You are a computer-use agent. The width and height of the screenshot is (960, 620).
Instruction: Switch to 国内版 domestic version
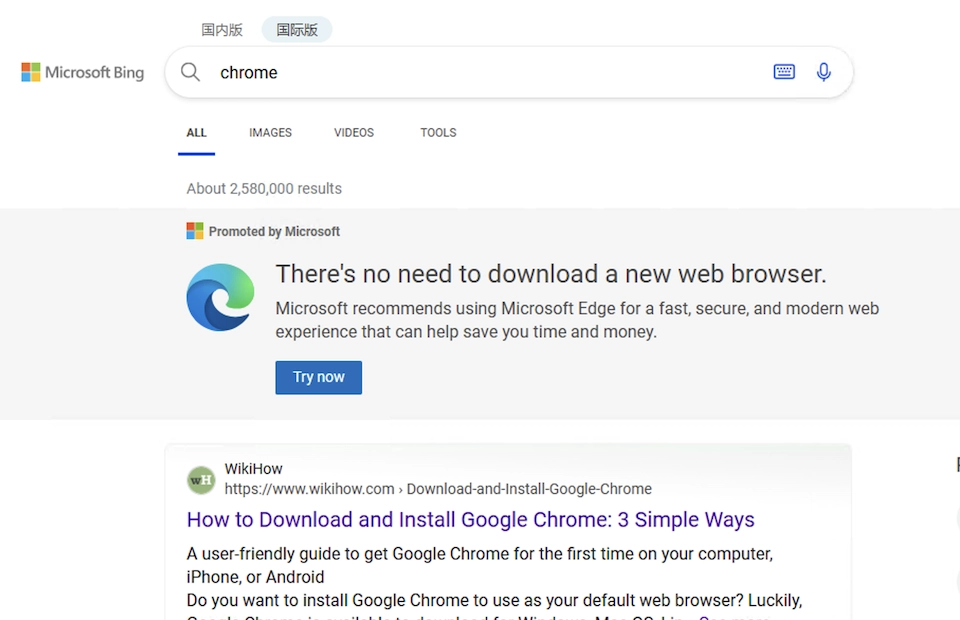(222, 29)
